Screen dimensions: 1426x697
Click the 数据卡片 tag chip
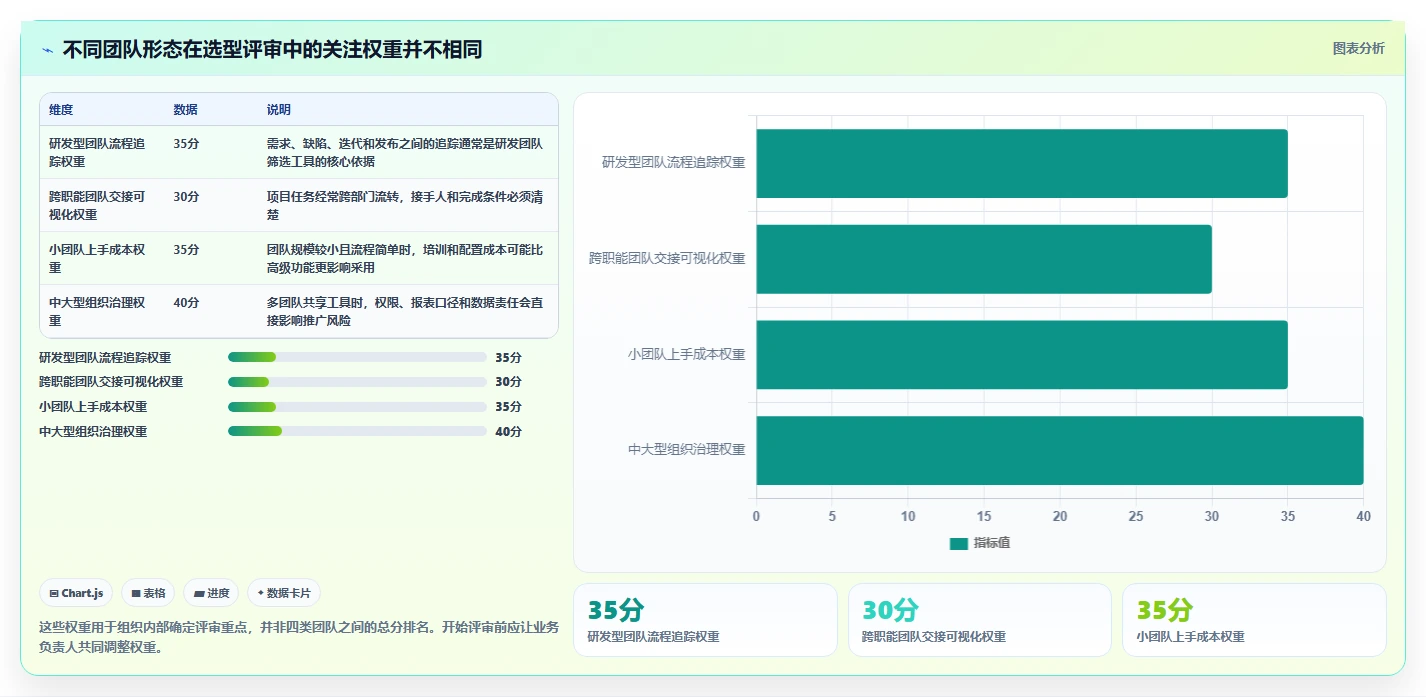point(284,593)
